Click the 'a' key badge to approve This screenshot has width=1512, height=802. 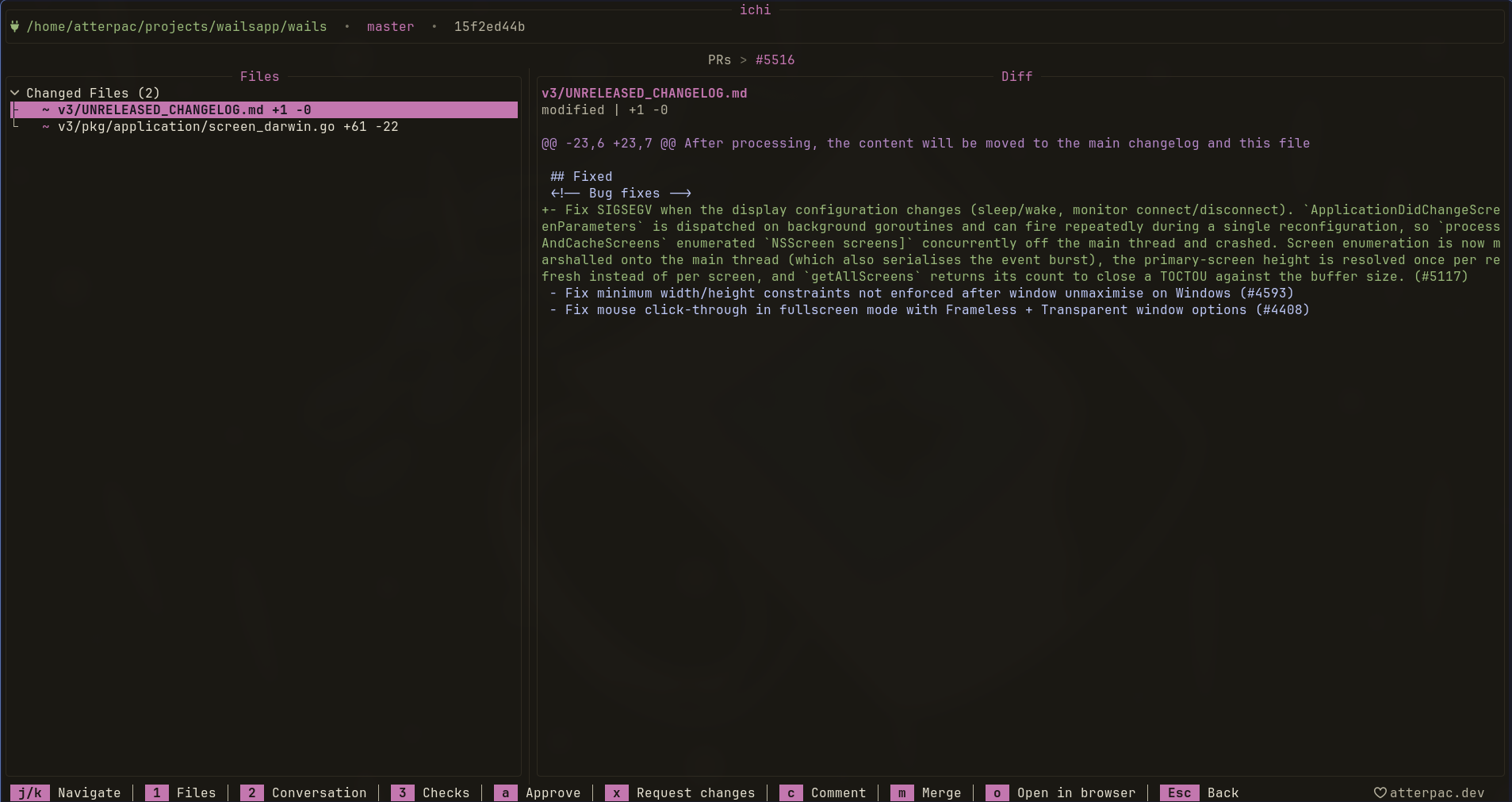pyautogui.click(x=506, y=792)
